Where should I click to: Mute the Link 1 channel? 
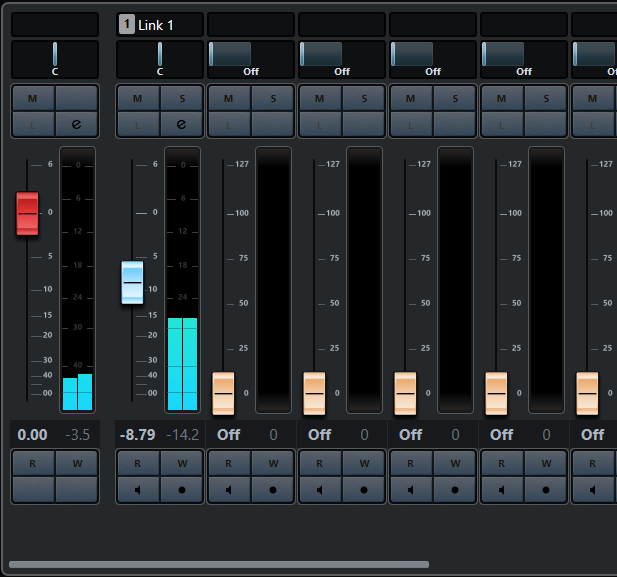click(138, 98)
